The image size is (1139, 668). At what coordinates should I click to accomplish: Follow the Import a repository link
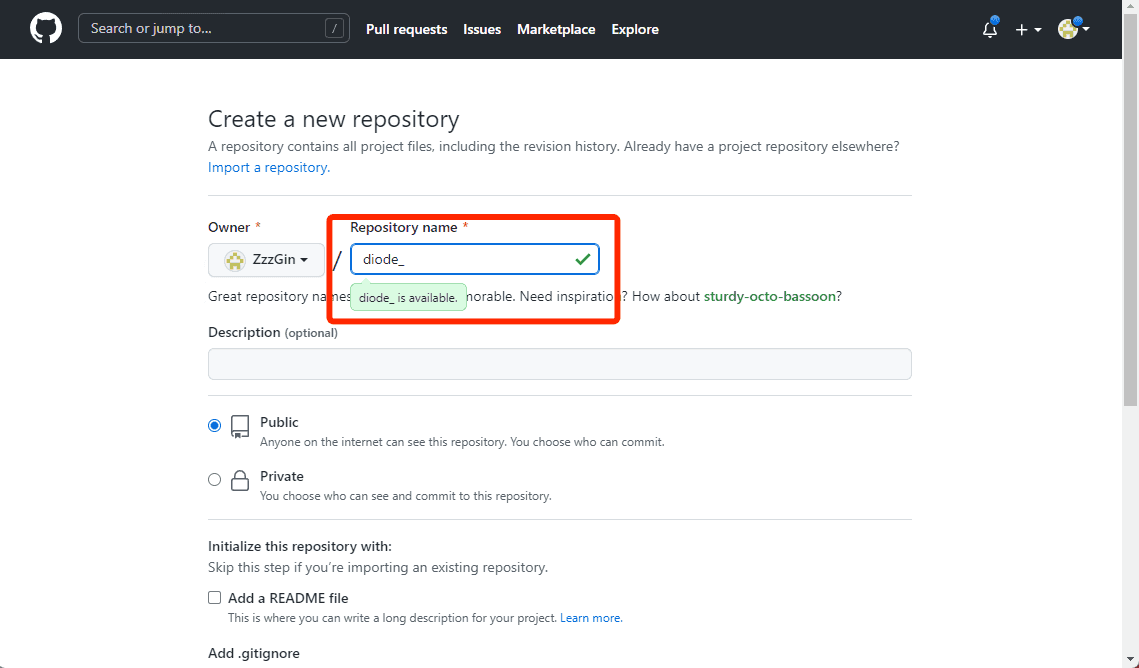pyautogui.click(x=269, y=168)
